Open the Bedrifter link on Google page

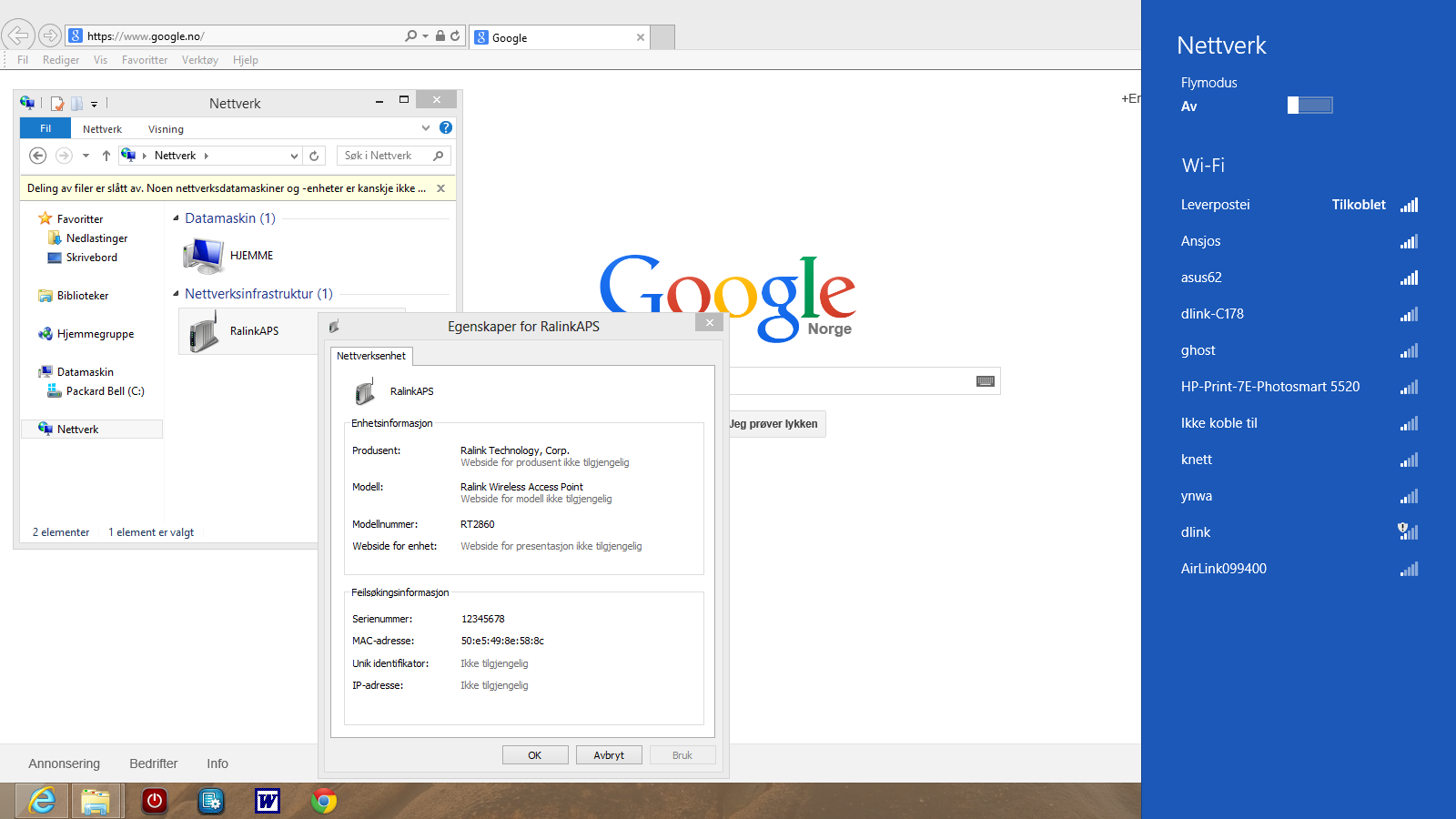coord(153,763)
